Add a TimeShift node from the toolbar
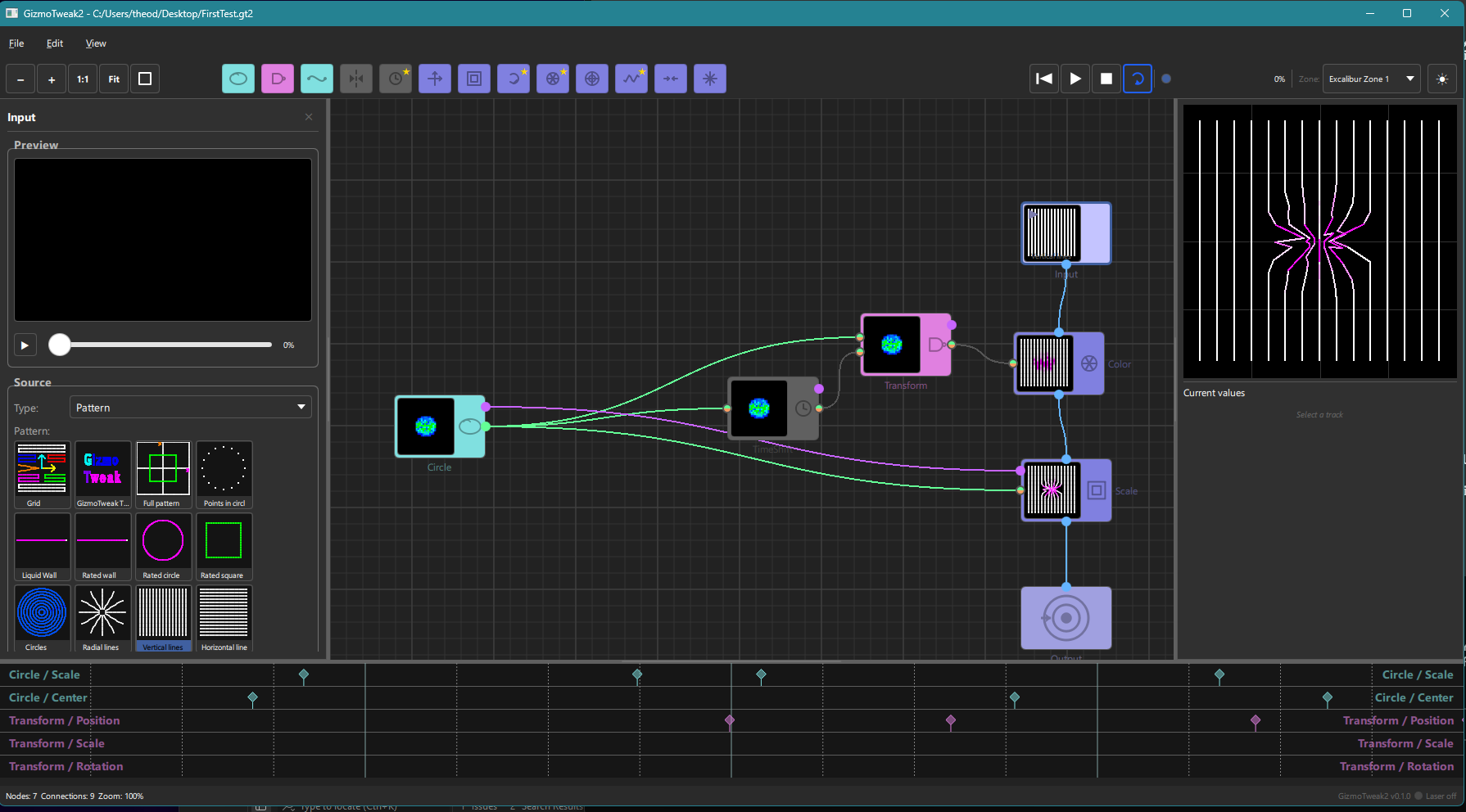1466x812 pixels. (x=396, y=79)
